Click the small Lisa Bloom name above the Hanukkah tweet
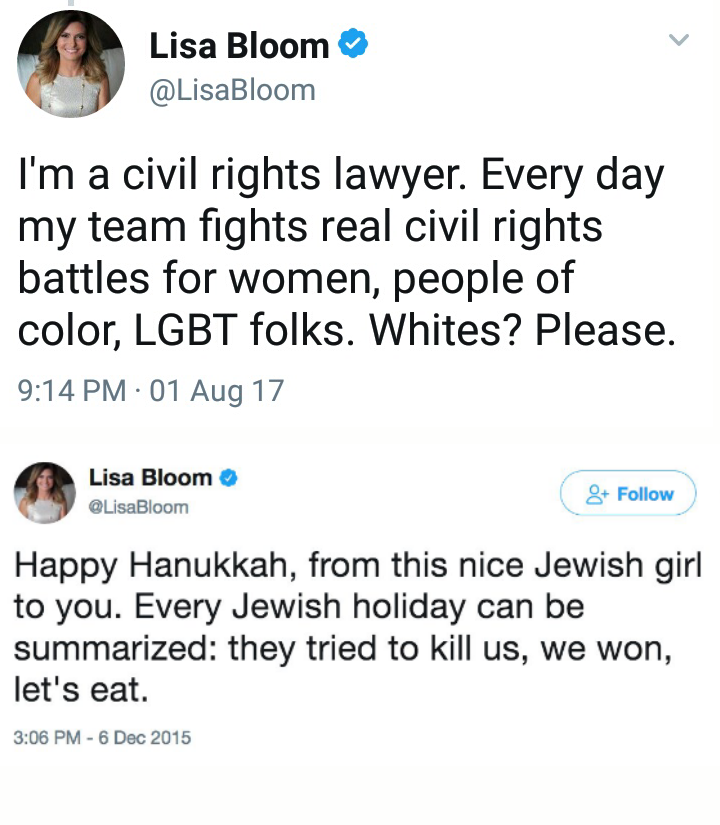The height and width of the screenshot is (825, 720). tap(150, 478)
